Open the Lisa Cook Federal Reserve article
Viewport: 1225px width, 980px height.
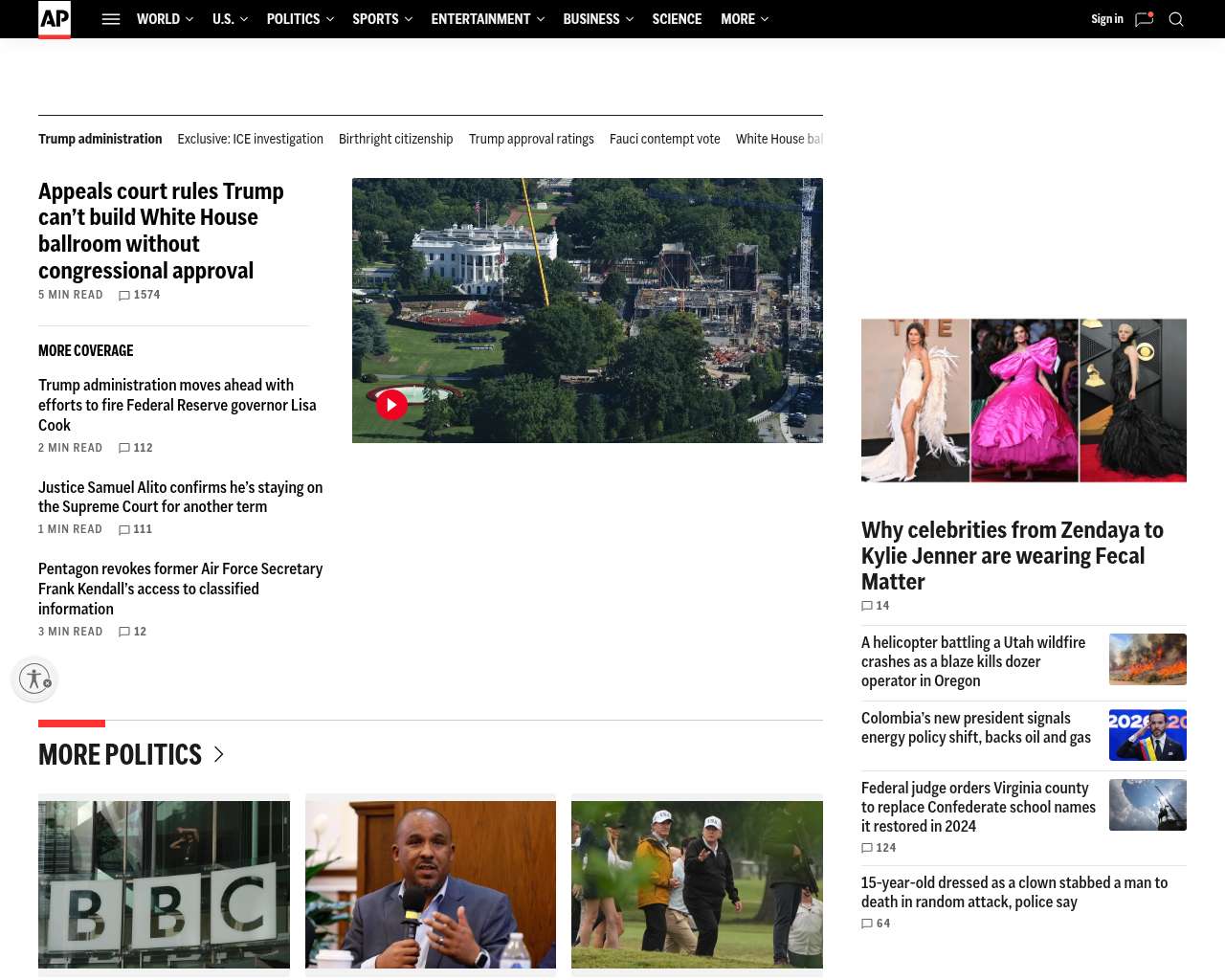177,405
